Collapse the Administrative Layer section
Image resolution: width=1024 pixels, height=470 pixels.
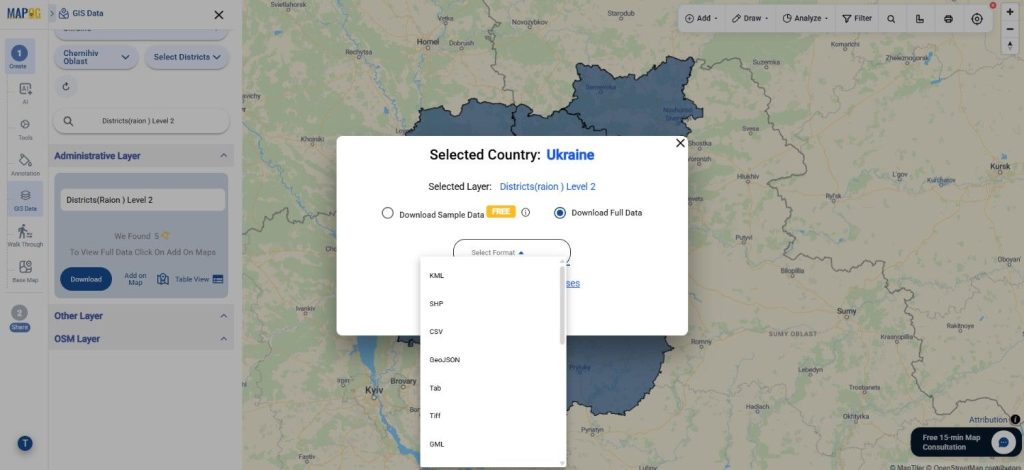coord(223,156)
